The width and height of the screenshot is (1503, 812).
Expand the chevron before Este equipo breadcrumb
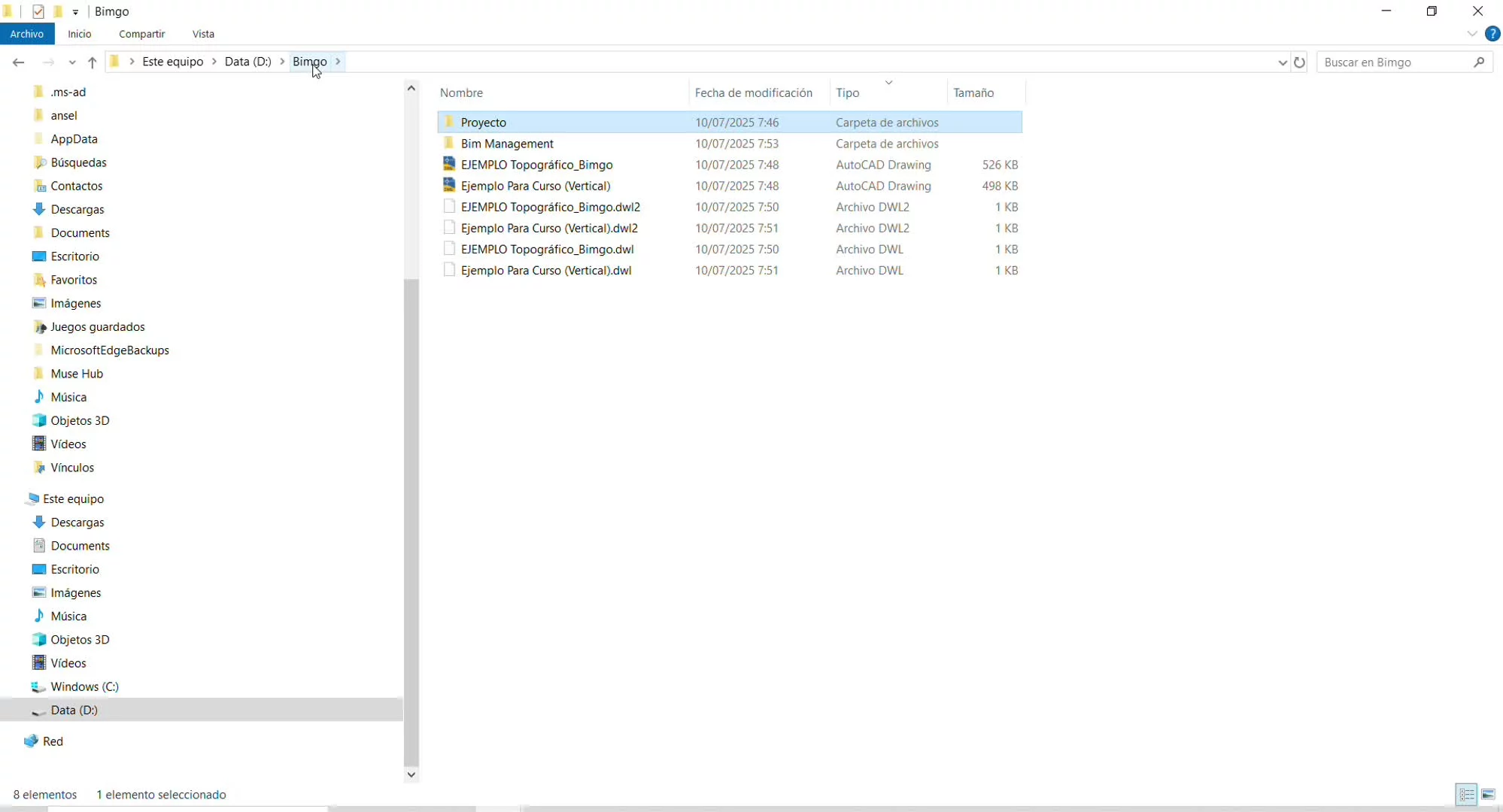coord(132,62)
